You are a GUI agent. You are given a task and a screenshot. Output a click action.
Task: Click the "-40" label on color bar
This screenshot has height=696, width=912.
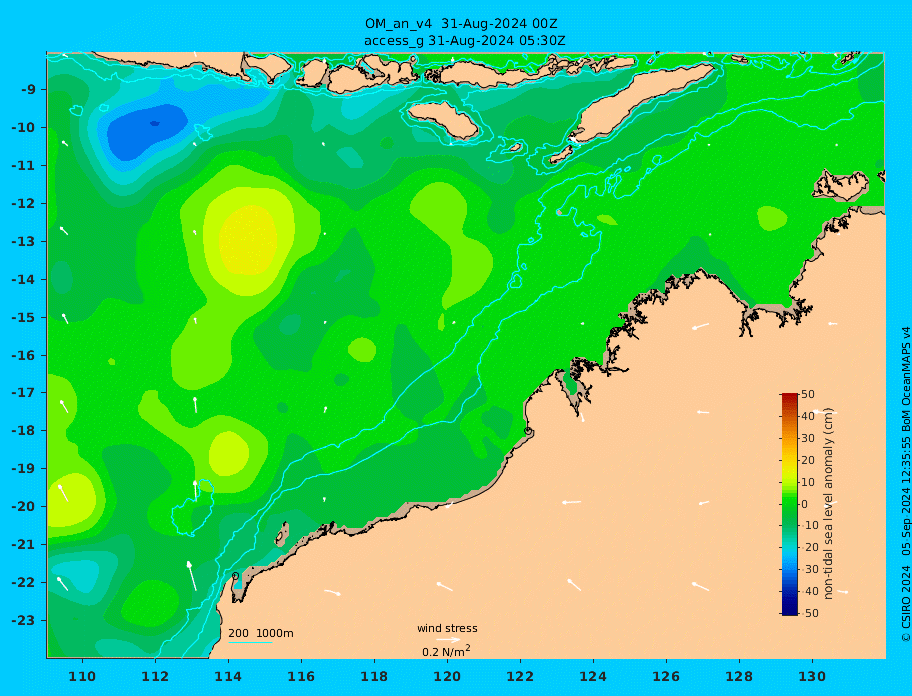pyautogui.click(x=808, y=591)
